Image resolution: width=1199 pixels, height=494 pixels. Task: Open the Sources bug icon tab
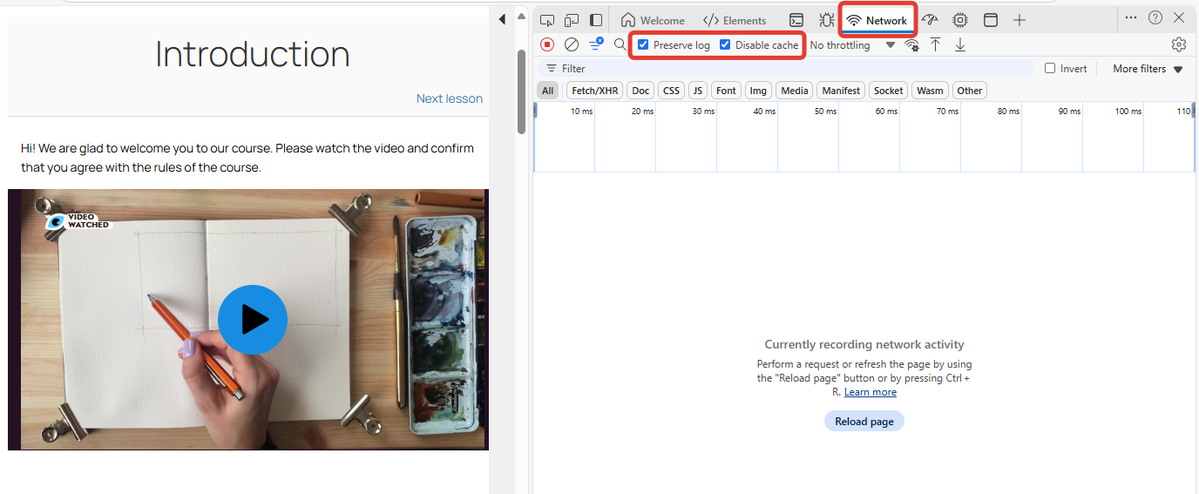(827, 20)
